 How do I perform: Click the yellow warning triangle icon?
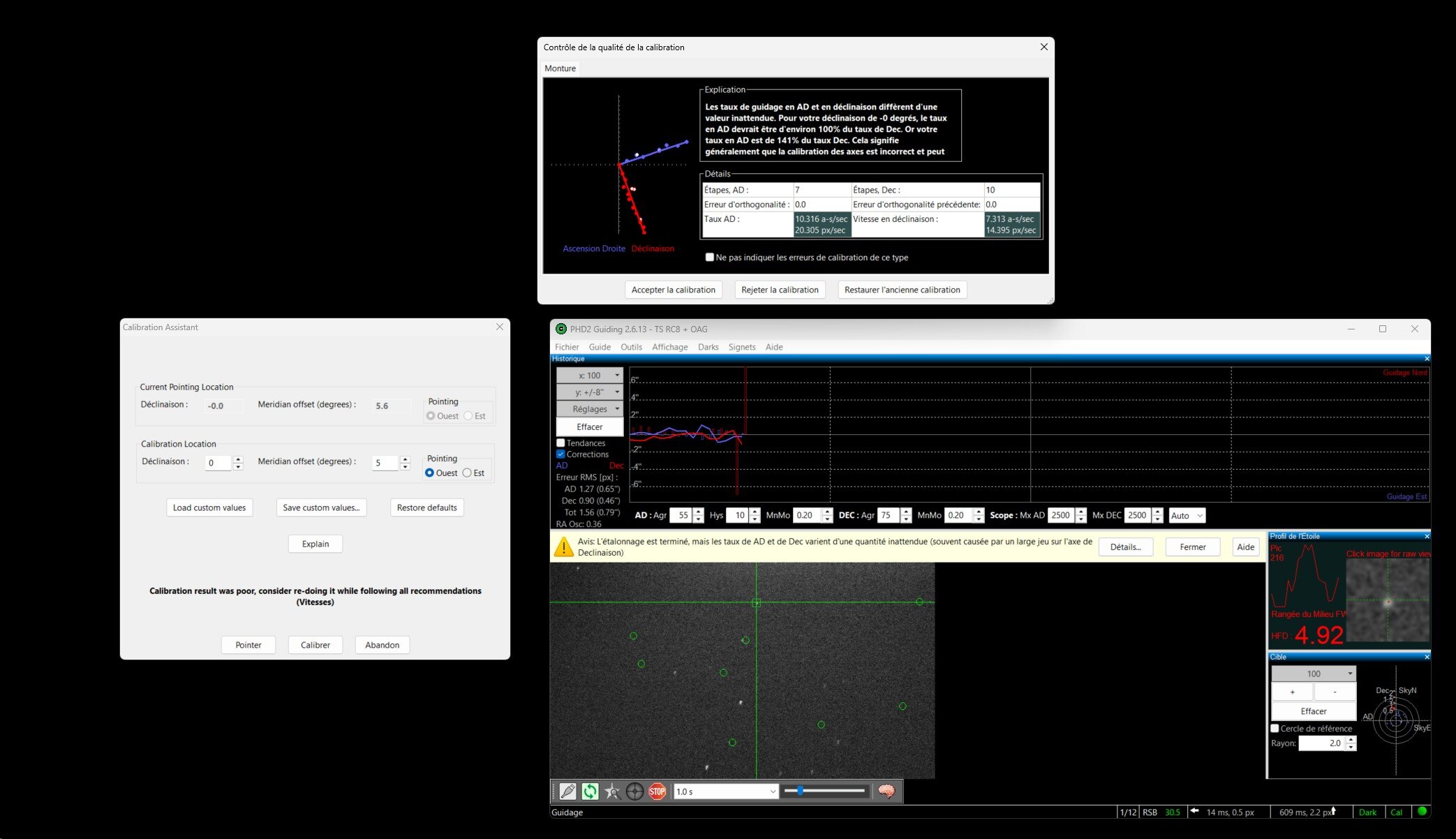(x=563, y=547)
